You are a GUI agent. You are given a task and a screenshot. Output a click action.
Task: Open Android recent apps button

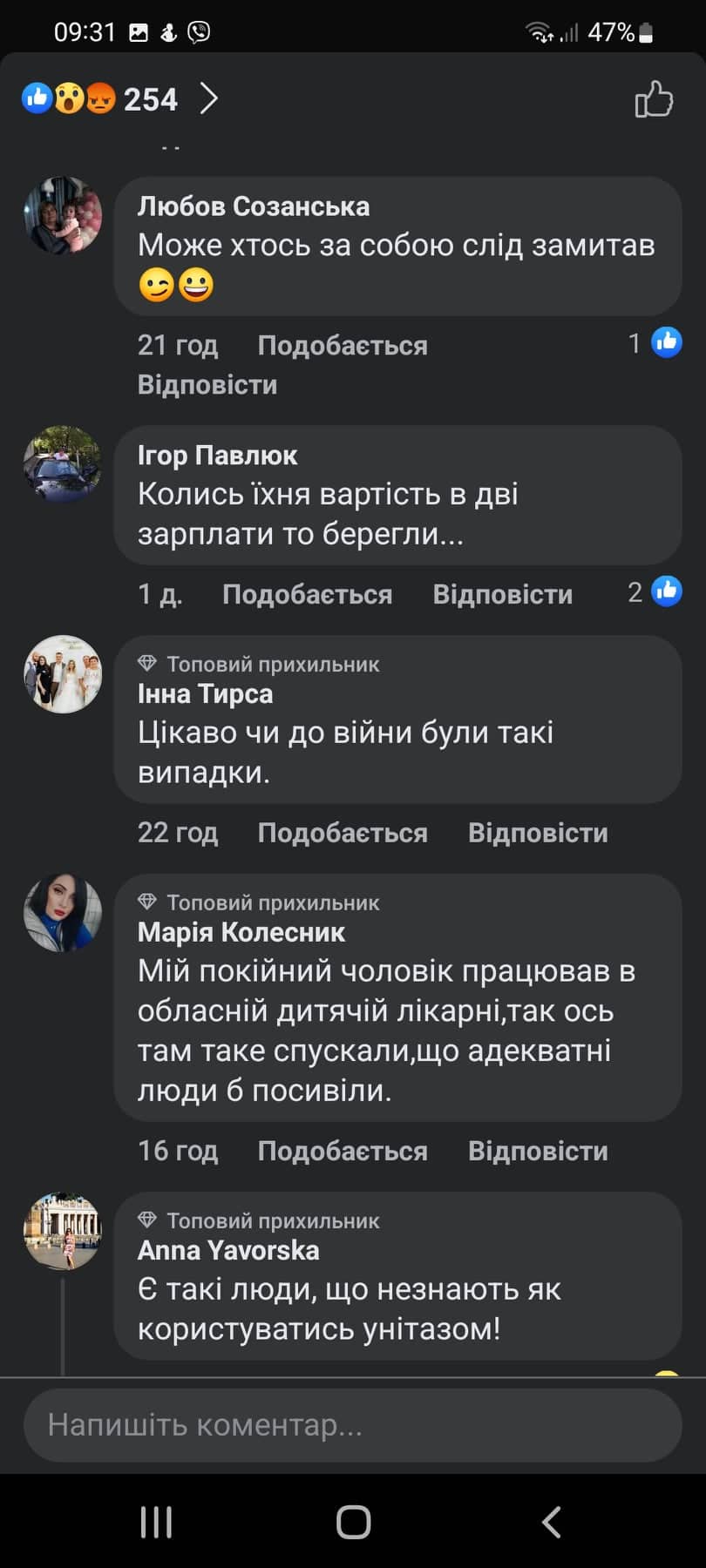point(156,1522)
